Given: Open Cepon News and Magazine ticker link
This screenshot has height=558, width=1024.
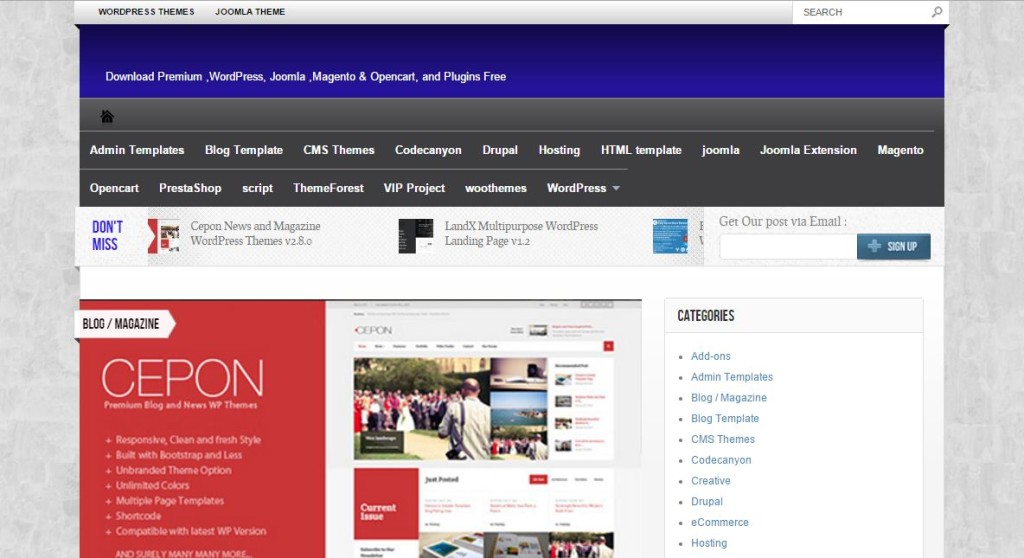Looking at the screenshot, I should (x=255, y=233).
